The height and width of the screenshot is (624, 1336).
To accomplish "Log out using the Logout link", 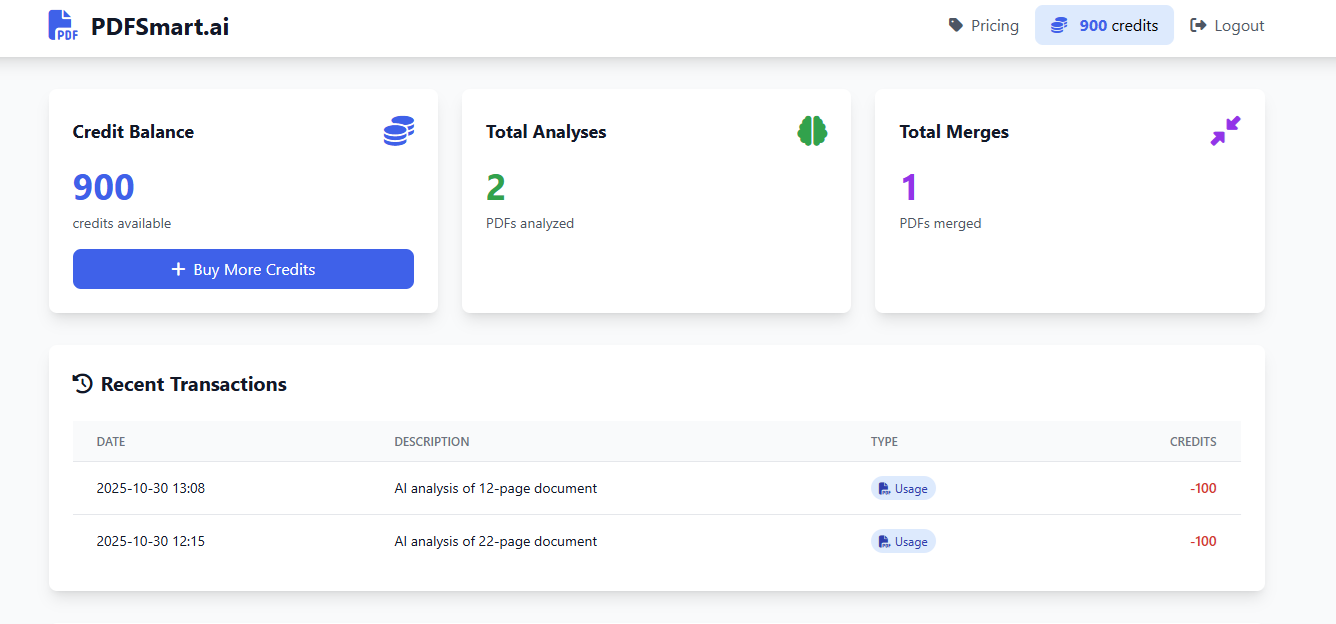I will point(1227,25).
